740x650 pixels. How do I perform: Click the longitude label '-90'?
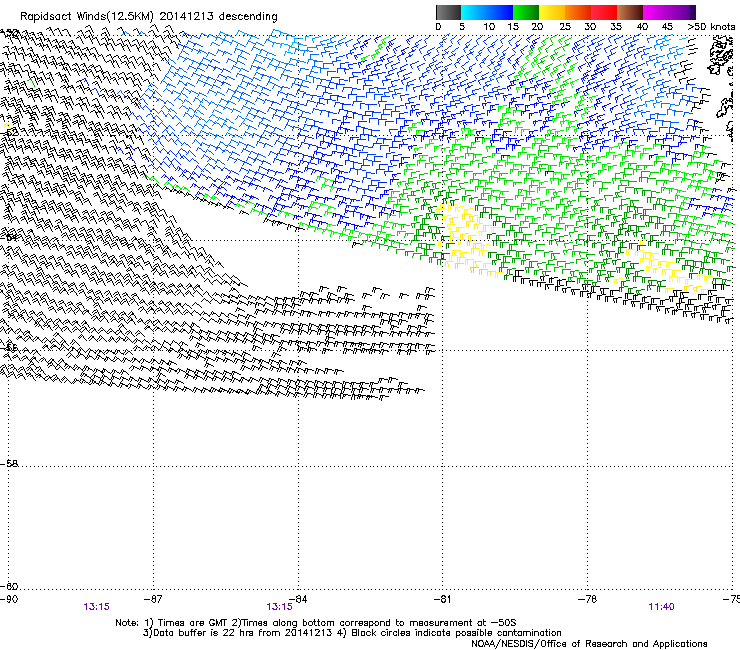pos(9,599)
